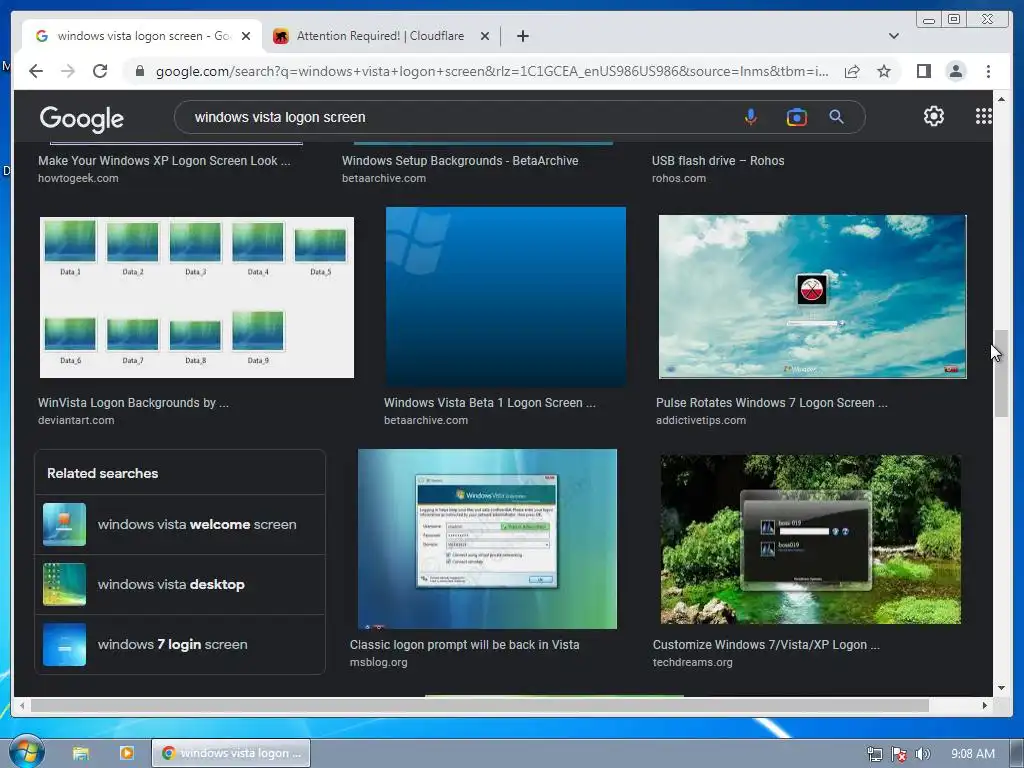
Task: Click the browser forward arrow
Action: 68,71
